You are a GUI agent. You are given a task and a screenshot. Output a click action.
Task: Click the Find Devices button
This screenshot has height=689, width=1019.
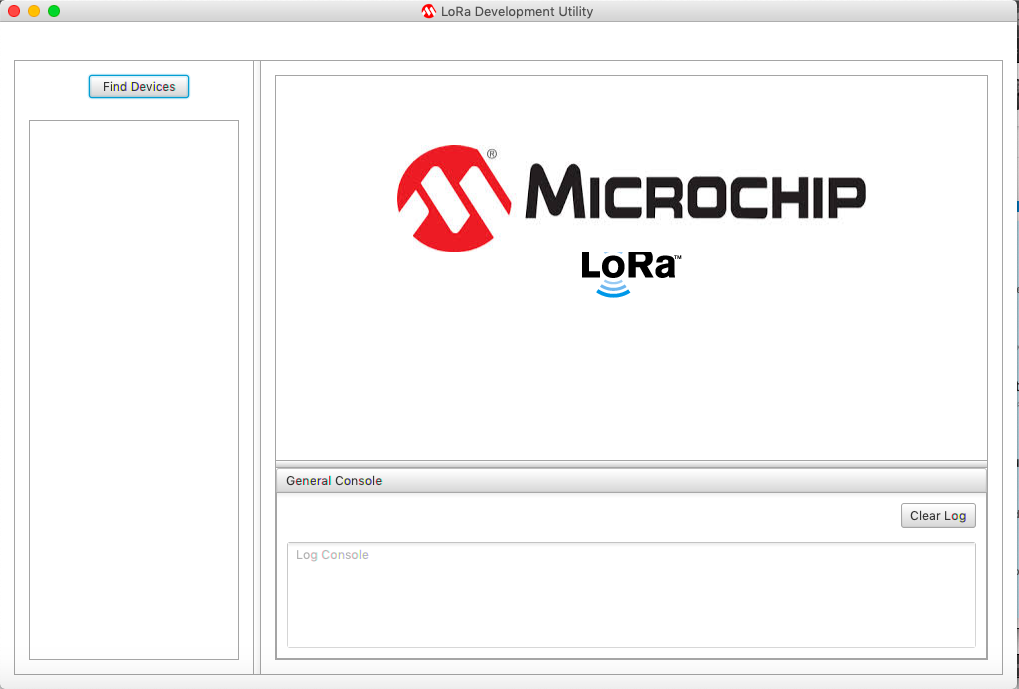138,86
